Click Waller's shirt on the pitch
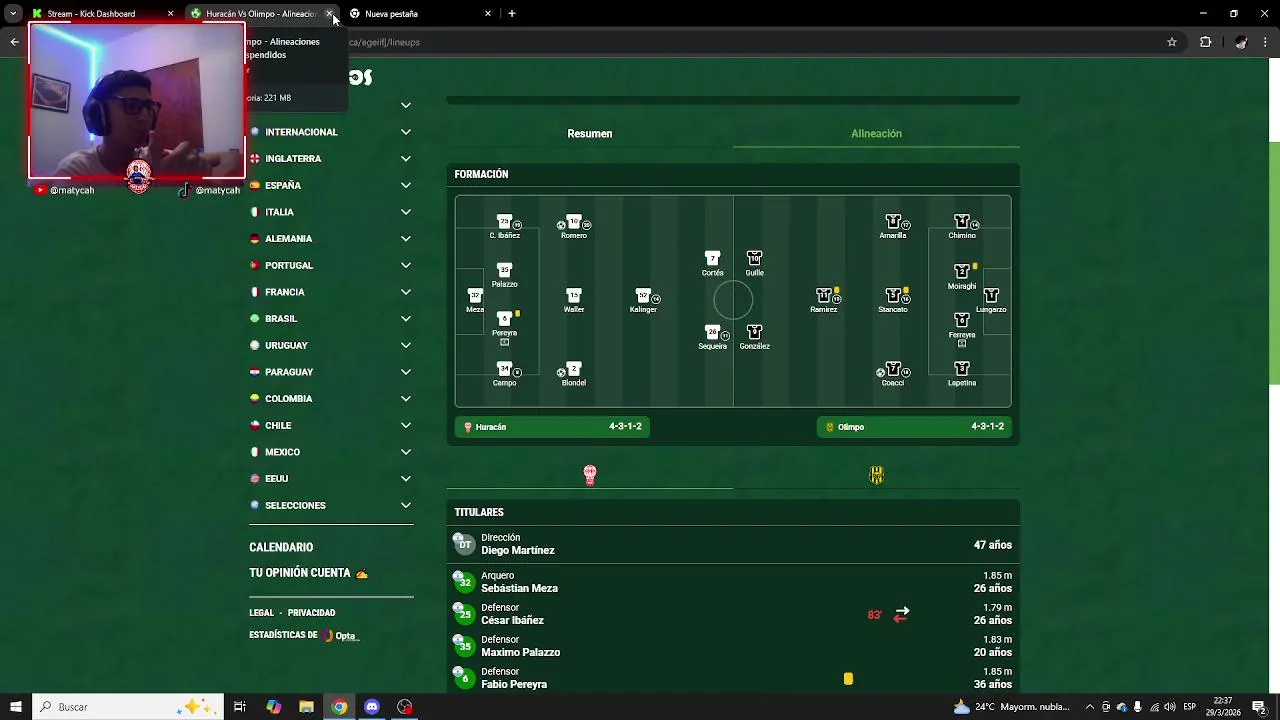Image resolution: width=1280 pixels, height=720 pixels. (x=574, y=296)
